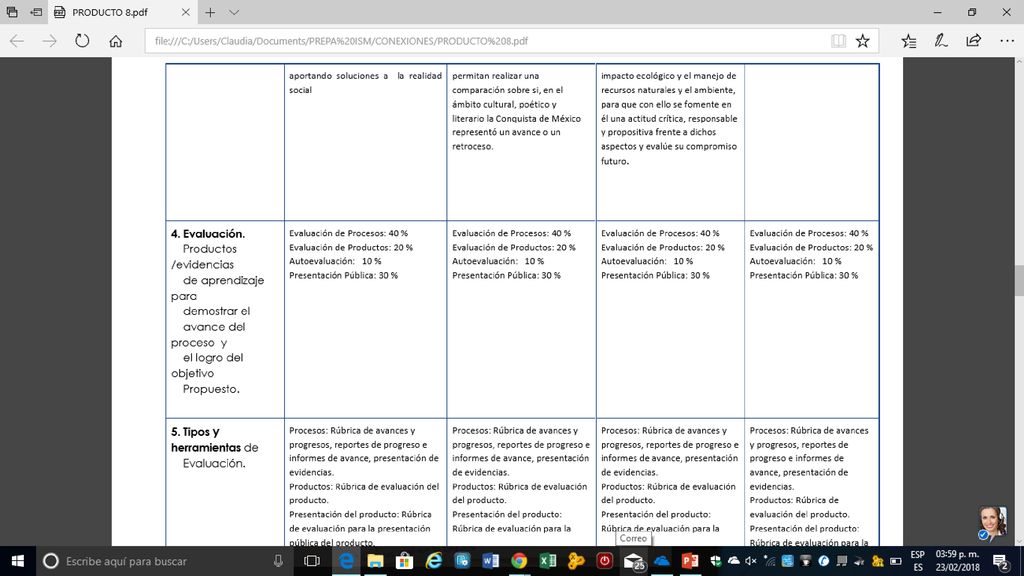Click 'aportando soluciones a la realidad' text
Viewport: 1024px width, 576px height.
click(x=365, y=76)
